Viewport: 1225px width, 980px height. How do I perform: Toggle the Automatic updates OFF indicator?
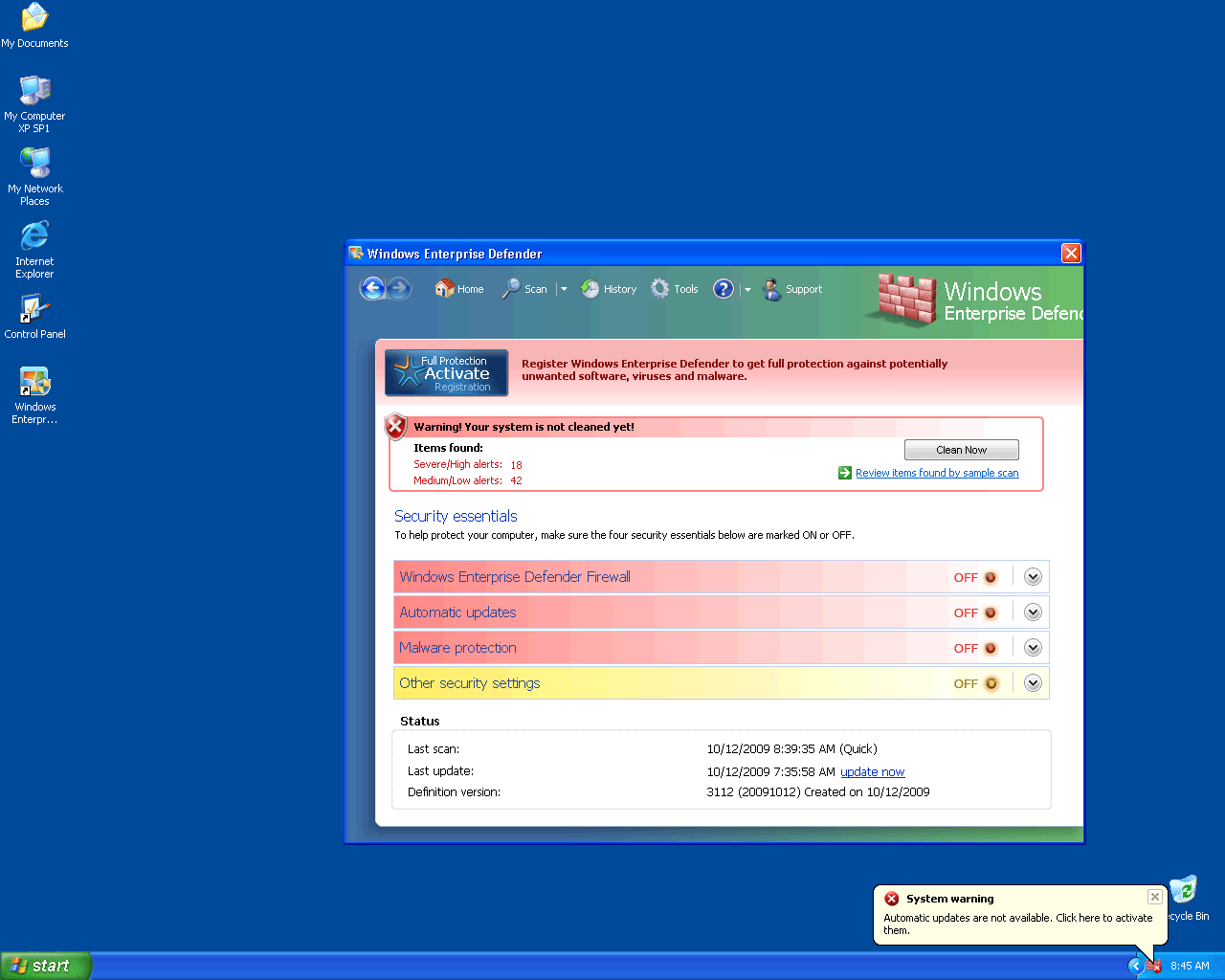click(990, 612)
